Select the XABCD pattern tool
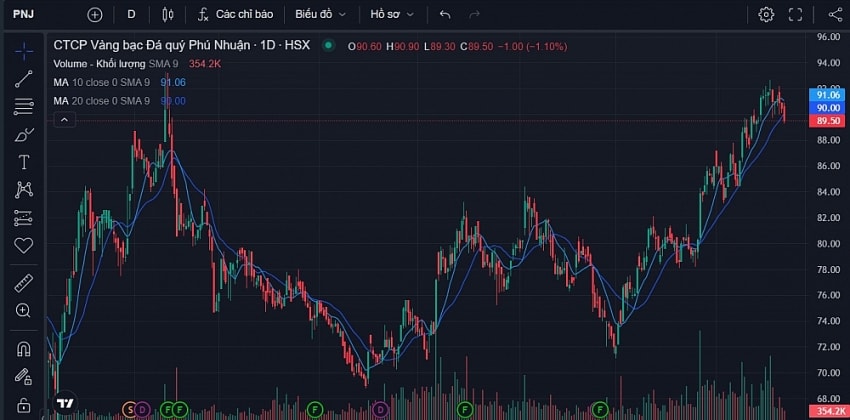 24,190
